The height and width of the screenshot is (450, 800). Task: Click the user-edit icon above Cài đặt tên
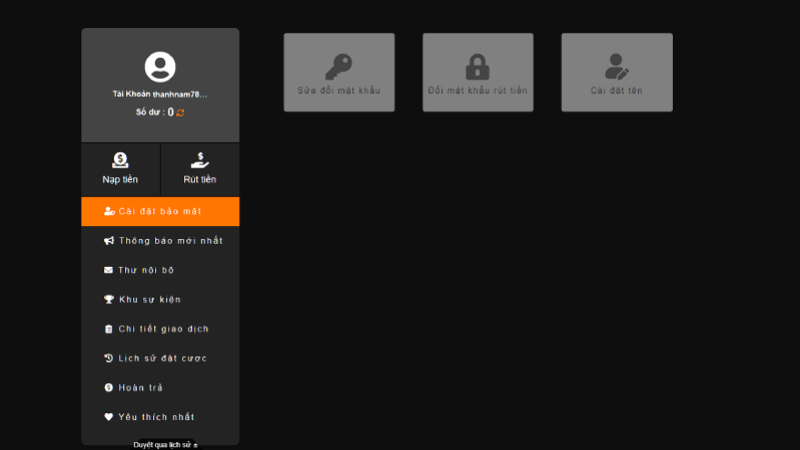pos(616,66)
